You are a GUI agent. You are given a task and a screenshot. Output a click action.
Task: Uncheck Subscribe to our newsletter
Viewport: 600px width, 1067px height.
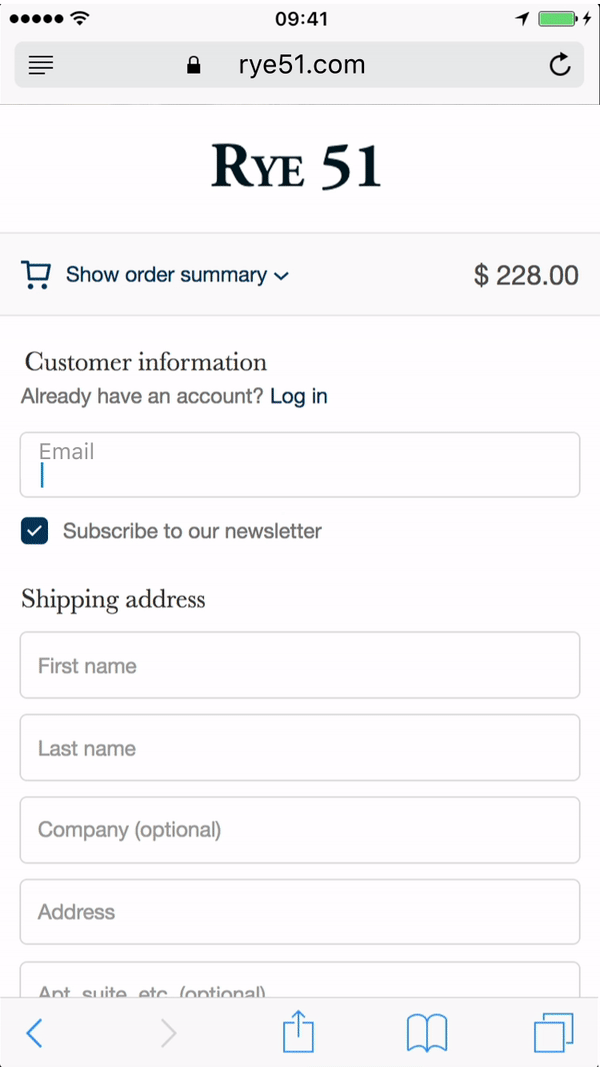click(x=35, y=531)
